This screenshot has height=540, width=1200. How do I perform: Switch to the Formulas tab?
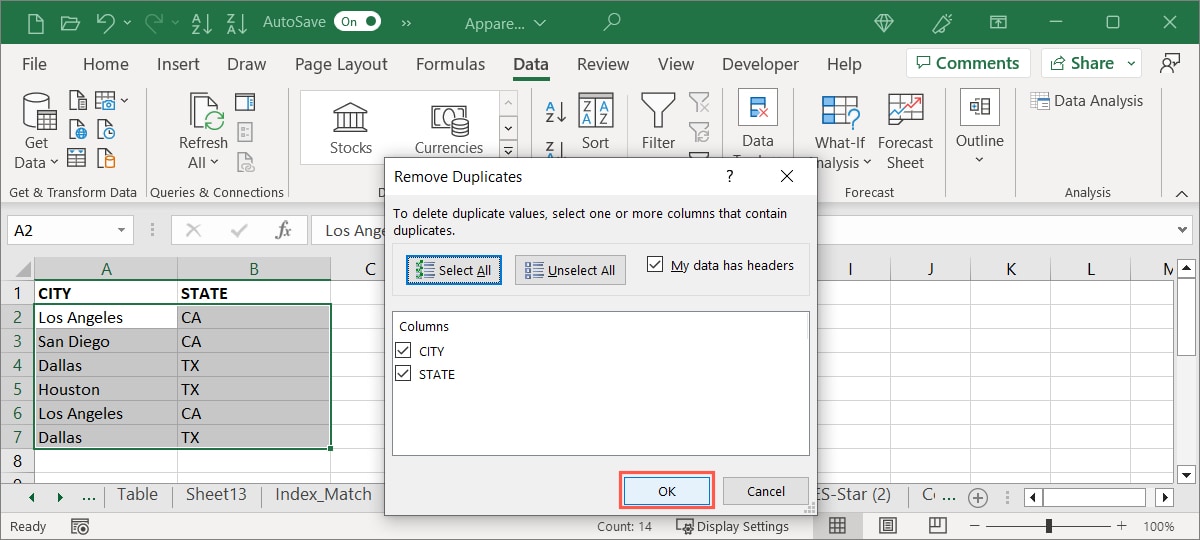[450, 64]
